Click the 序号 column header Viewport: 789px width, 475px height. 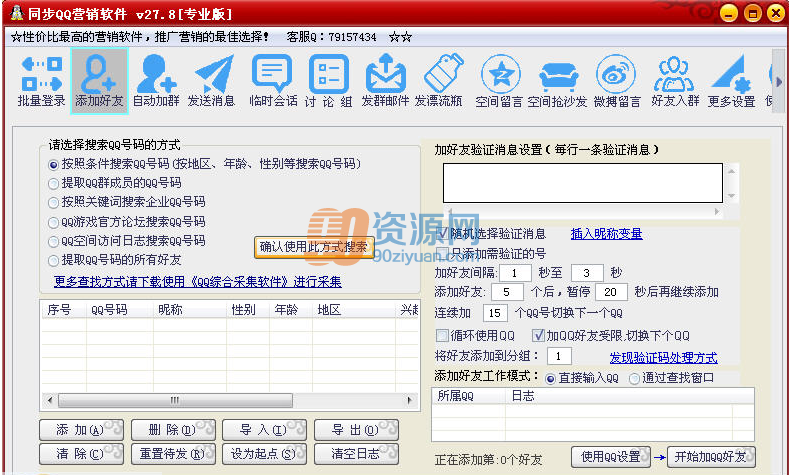click(x=64, y=309)
